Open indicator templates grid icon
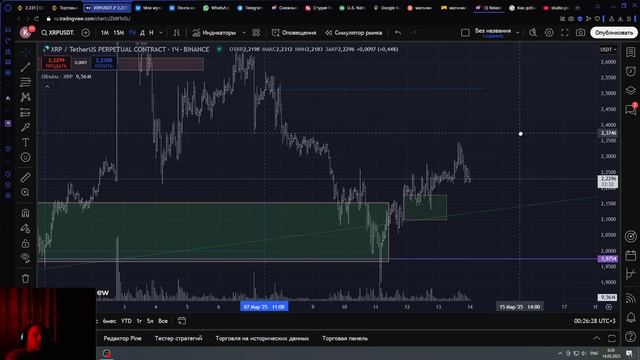 click(256, 33)
